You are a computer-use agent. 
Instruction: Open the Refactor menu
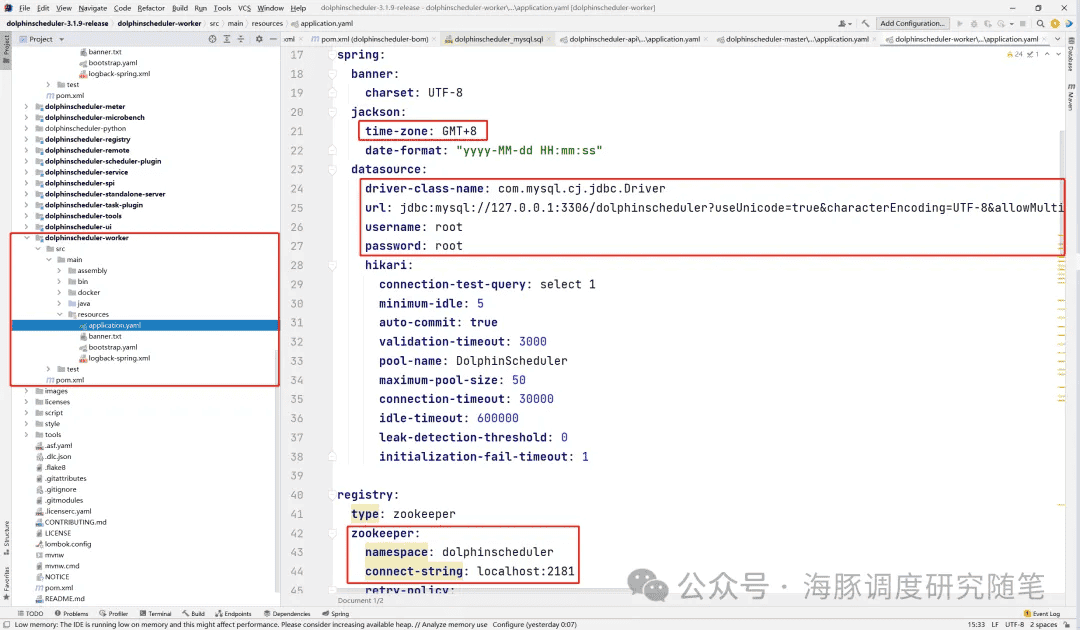(151, 8)
